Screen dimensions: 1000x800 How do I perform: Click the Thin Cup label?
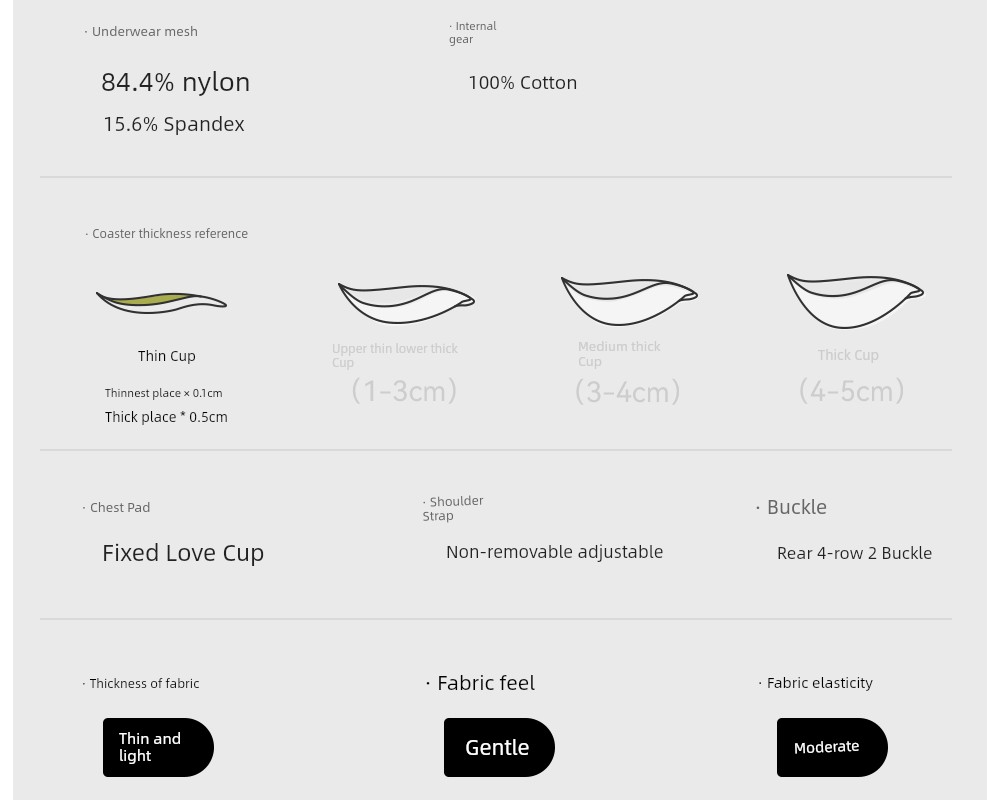(x=166, y=356)
